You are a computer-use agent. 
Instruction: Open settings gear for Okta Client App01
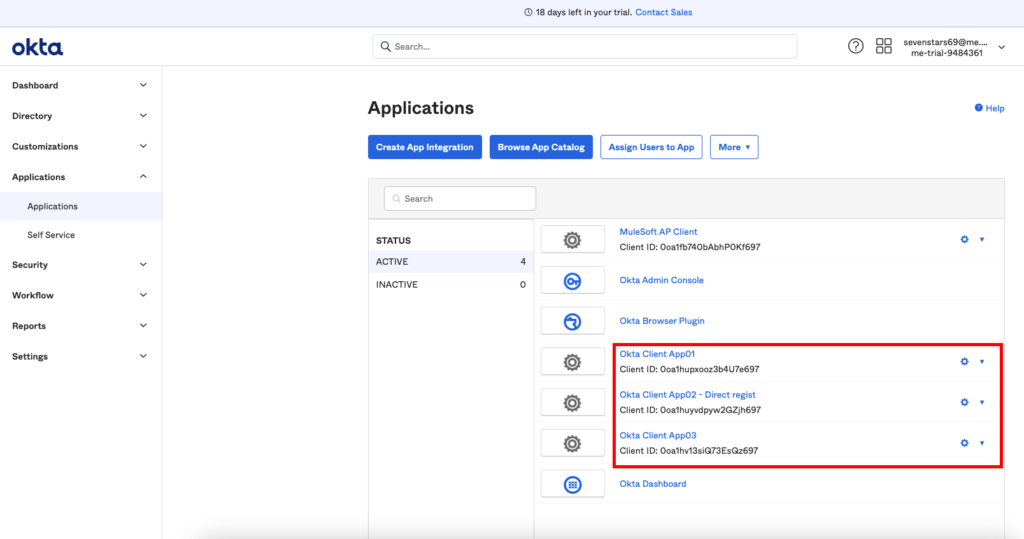click(x=964, y=362)
